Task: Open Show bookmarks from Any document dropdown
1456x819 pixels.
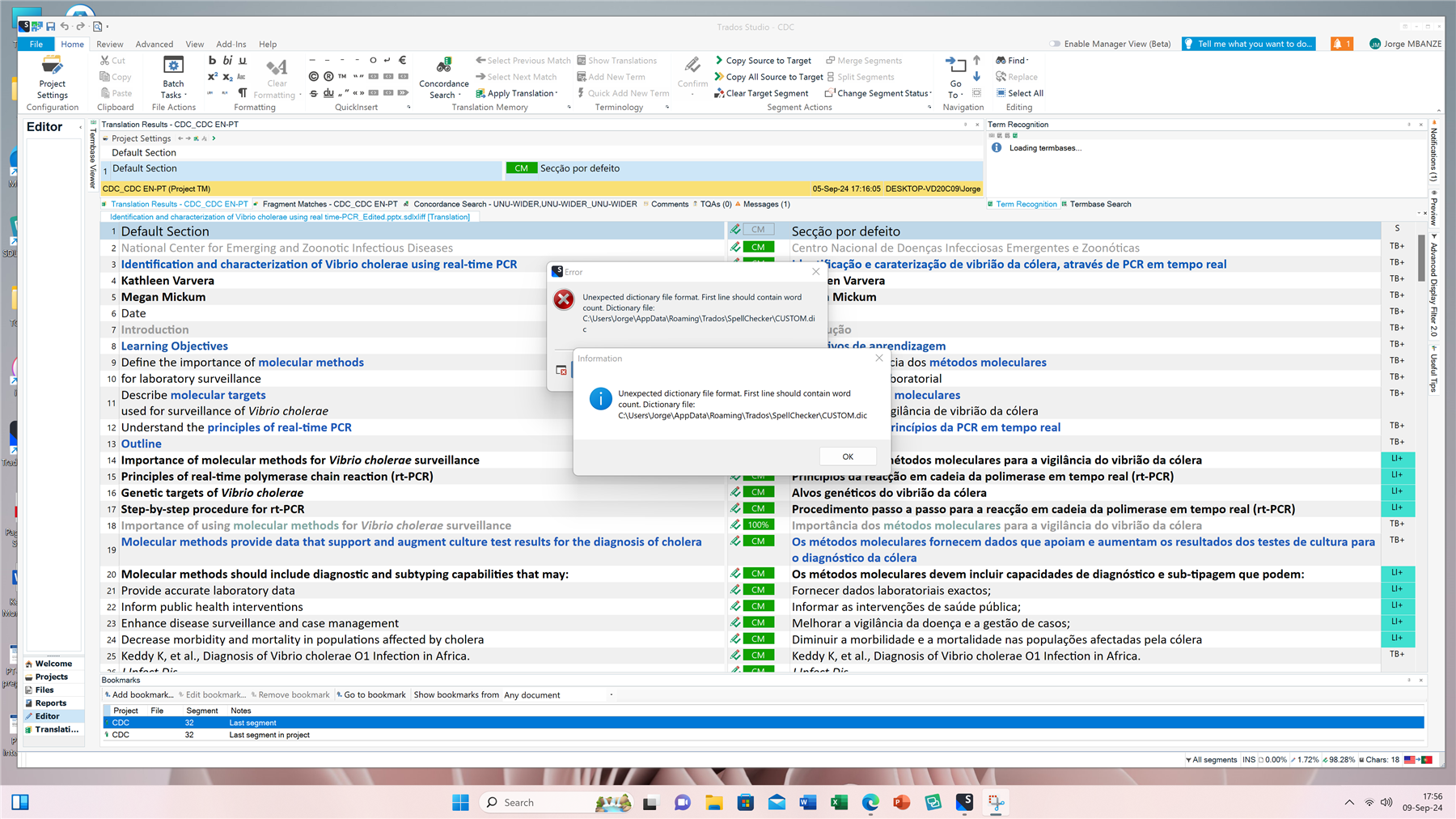Action: pos(557,694)
